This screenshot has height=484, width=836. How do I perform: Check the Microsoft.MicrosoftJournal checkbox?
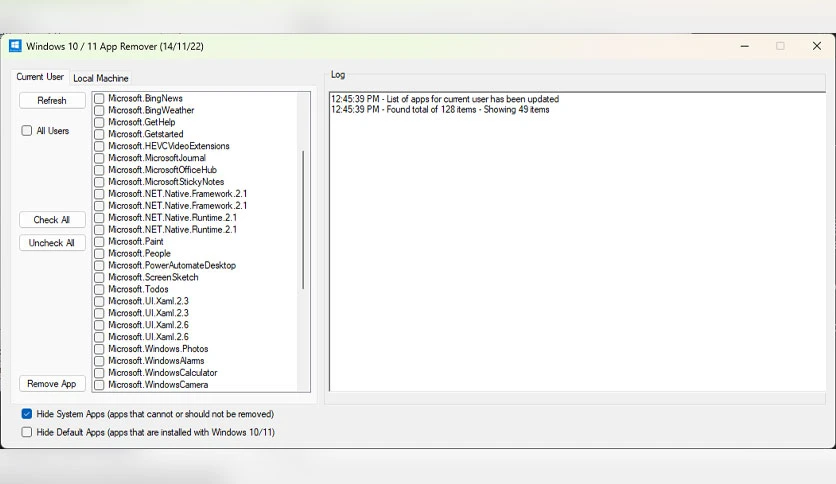(x=99, y=158)
